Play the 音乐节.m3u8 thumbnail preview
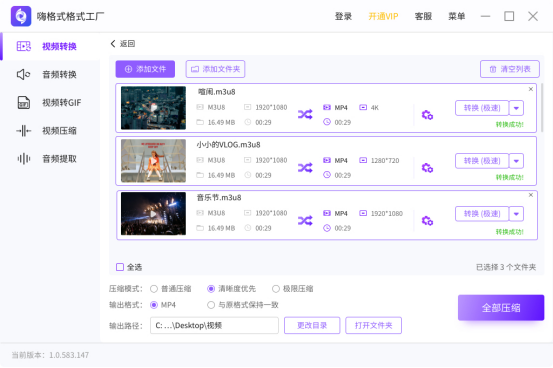Viewport: 553px width, 368px height. pos(153,214)
